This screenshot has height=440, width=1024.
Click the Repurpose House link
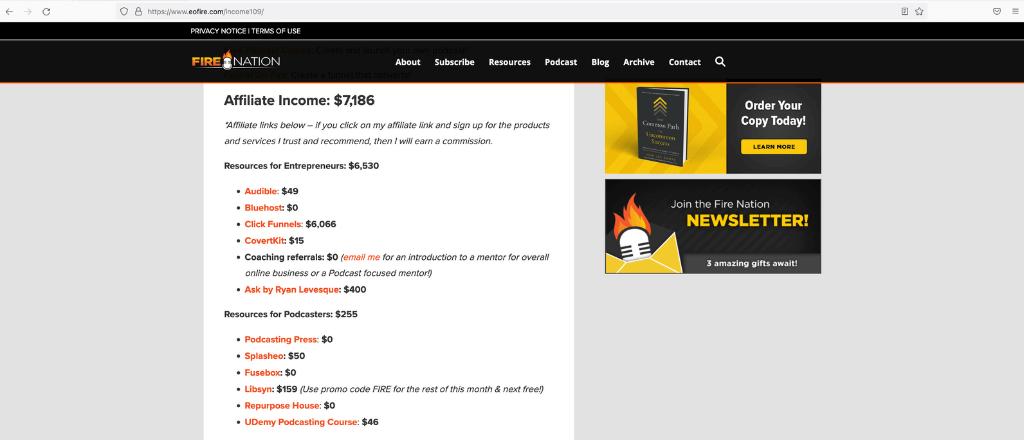(x=283, y=405)
